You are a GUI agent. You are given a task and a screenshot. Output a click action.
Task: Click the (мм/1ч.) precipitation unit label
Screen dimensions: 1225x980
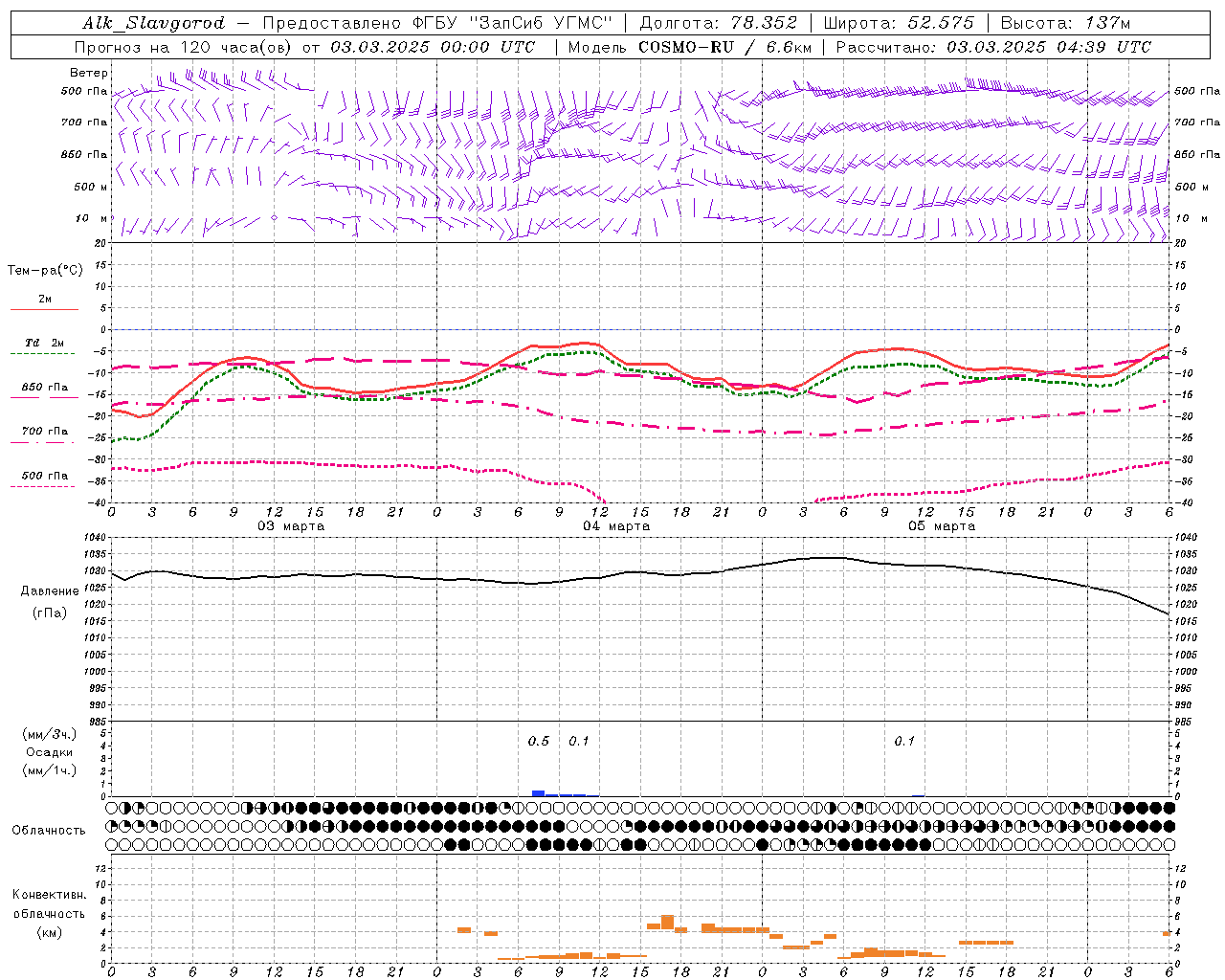coord(50,770)
